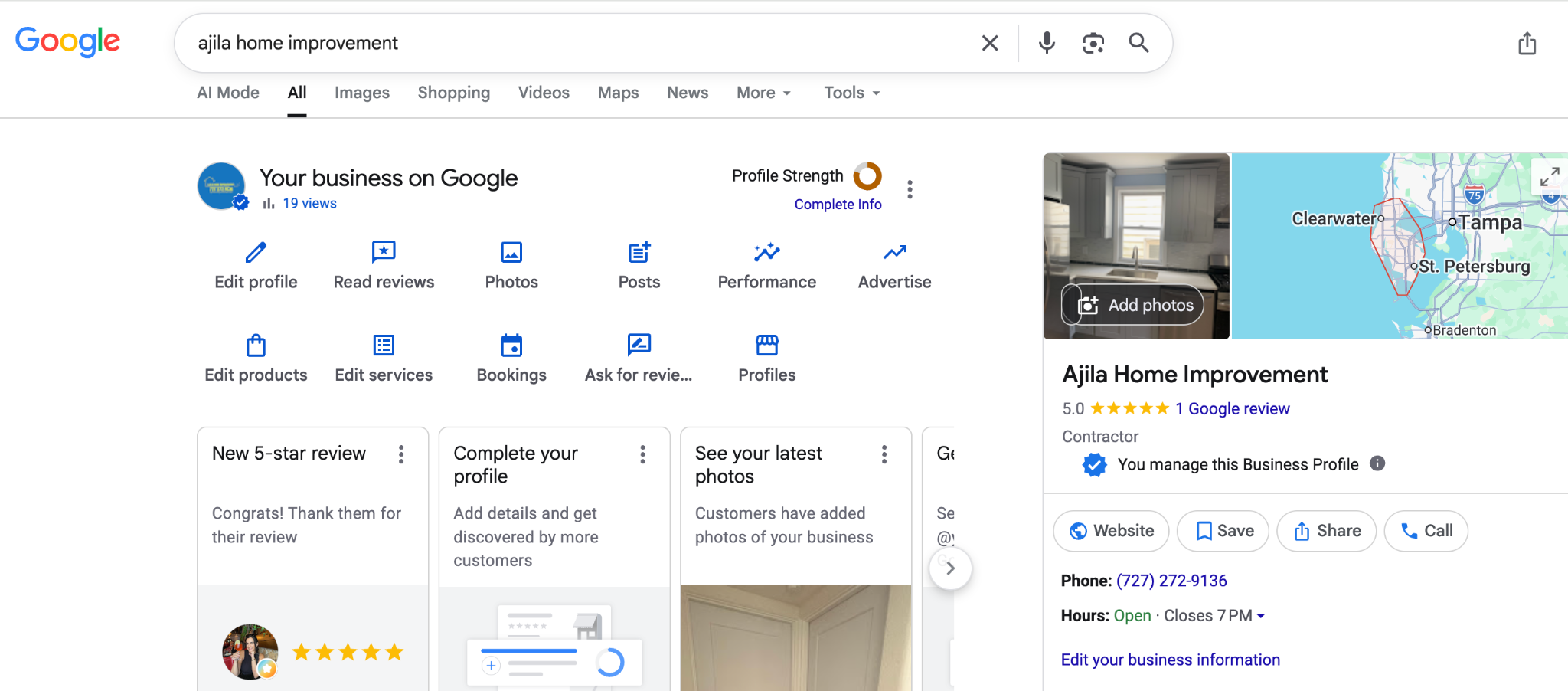Expand the Tools dropdown
Viewport: 1568px width, 691px height.
click(851, 93)
